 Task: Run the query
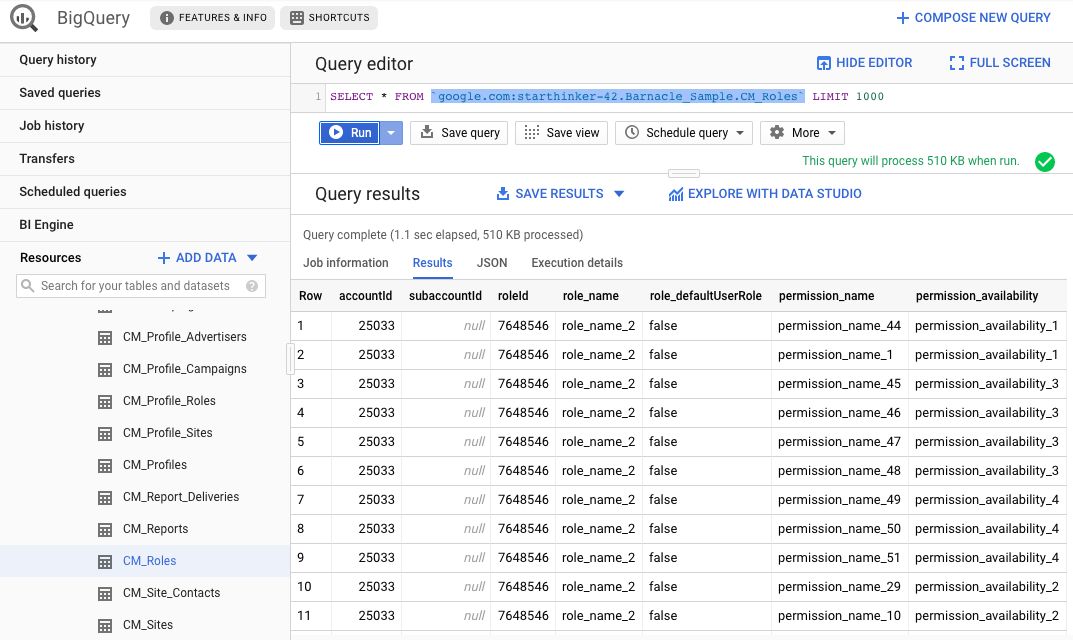[350, 133]
